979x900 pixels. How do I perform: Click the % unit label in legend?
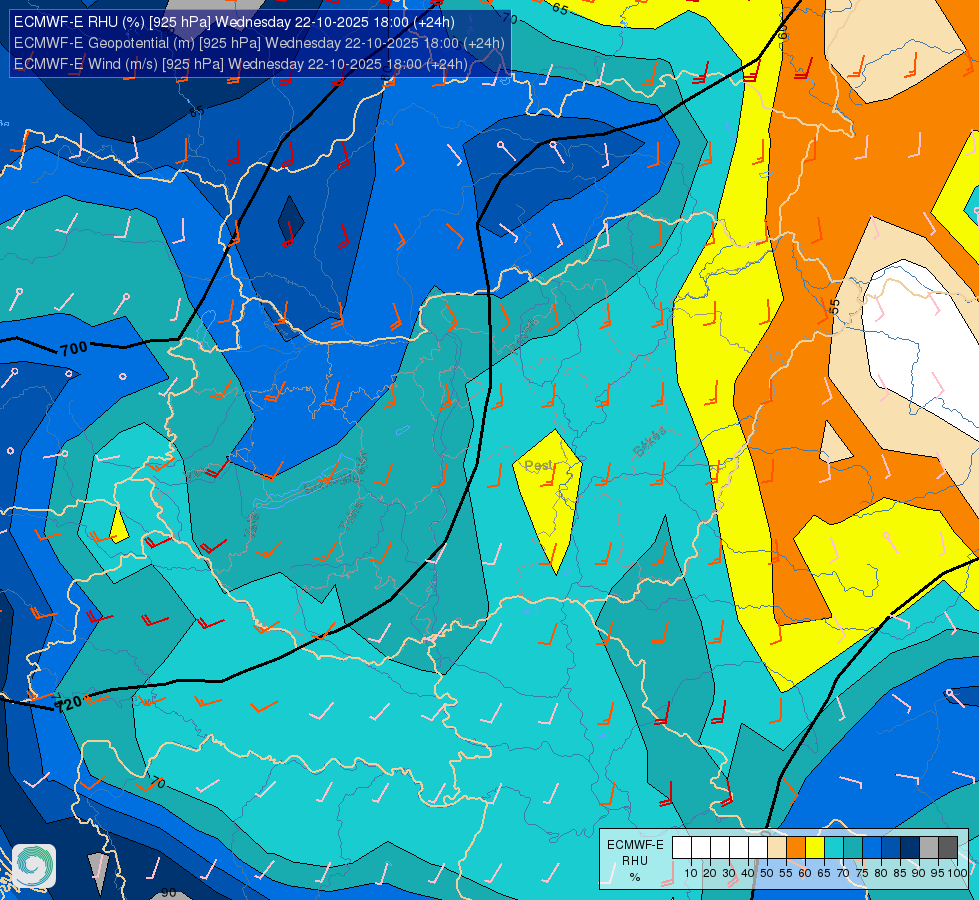tap(635, 877)
